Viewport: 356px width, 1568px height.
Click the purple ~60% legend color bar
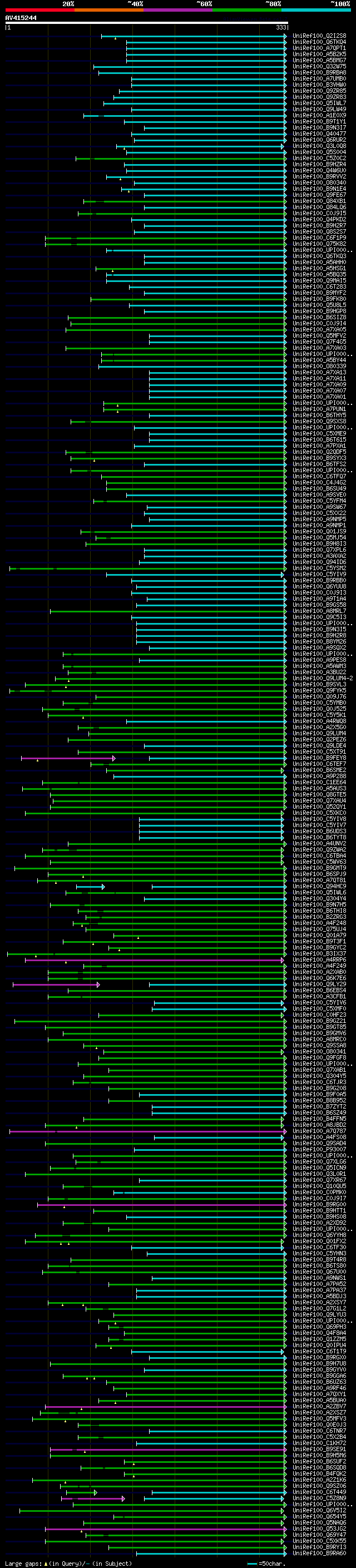click(177, 10)
